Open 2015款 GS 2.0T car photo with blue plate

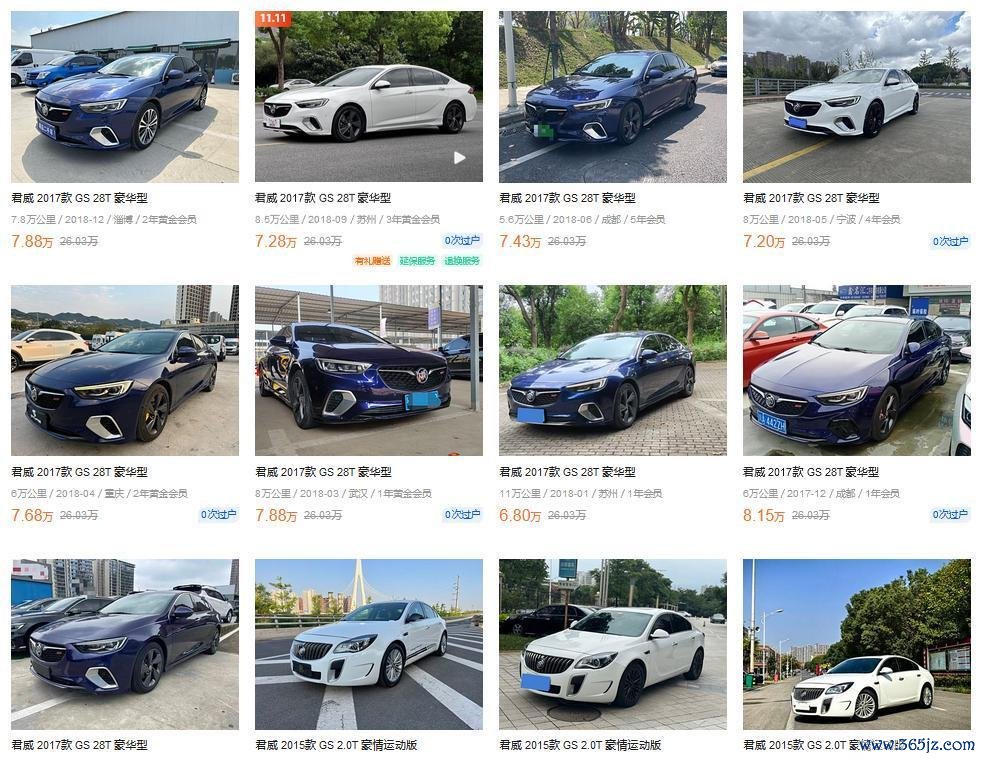[x=612, y=644]
